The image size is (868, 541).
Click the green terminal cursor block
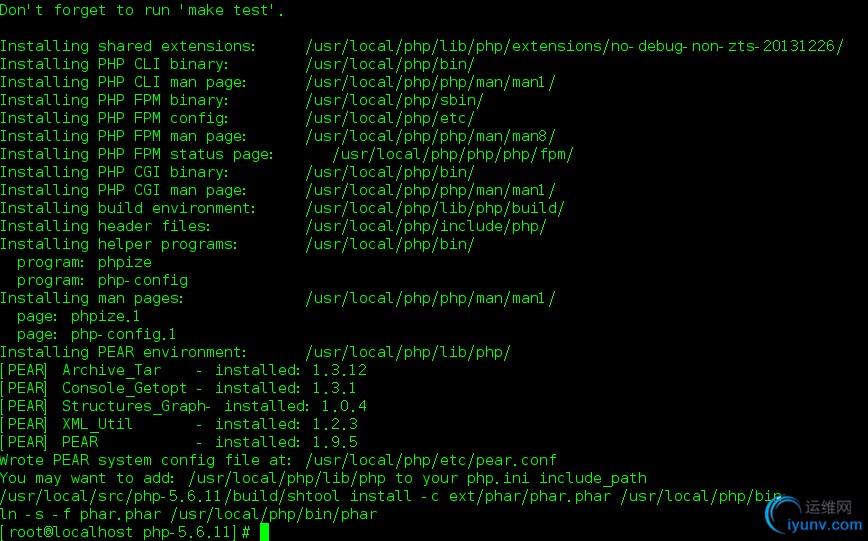coord(265,532)
